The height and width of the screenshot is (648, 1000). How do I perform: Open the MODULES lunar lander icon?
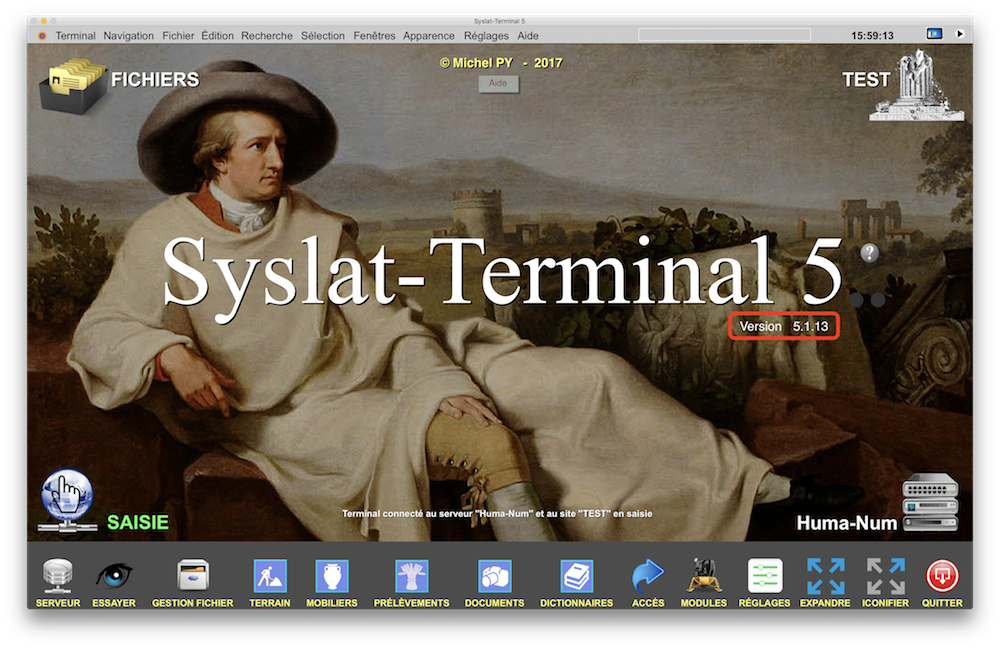(703, 575)
